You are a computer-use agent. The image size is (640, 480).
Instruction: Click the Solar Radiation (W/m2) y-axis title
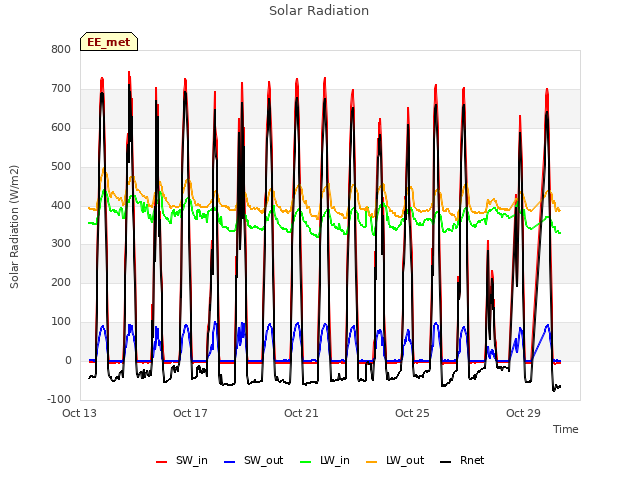click(x=14, y=227)
